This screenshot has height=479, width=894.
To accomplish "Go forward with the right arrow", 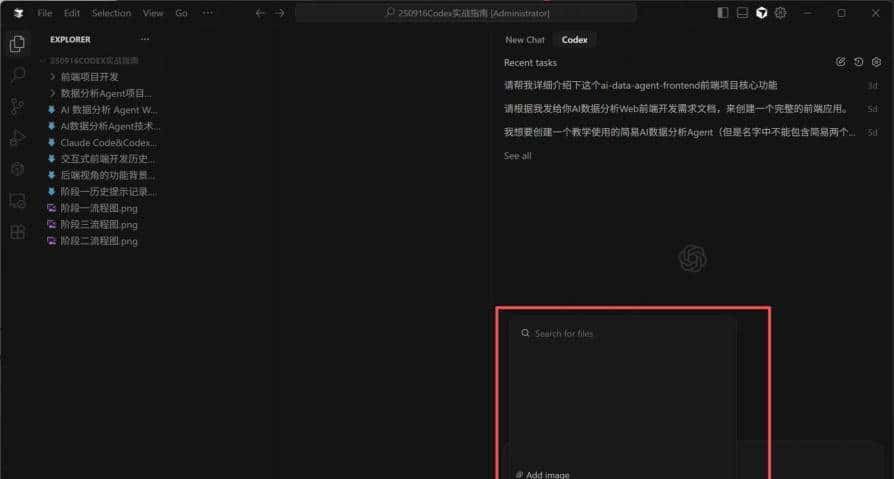I will 279,13.
